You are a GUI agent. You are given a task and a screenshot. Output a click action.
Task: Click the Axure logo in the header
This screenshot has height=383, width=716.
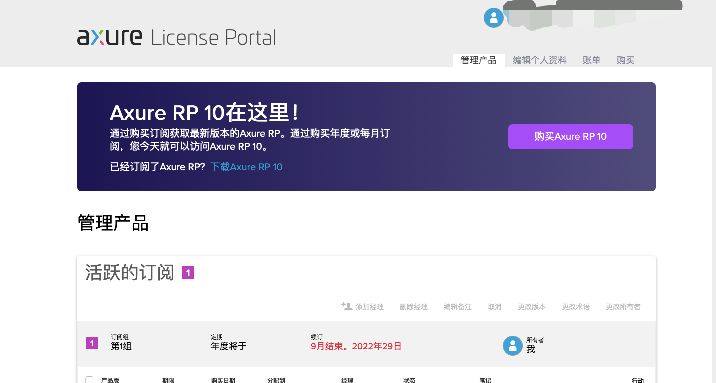click(110, 37)
